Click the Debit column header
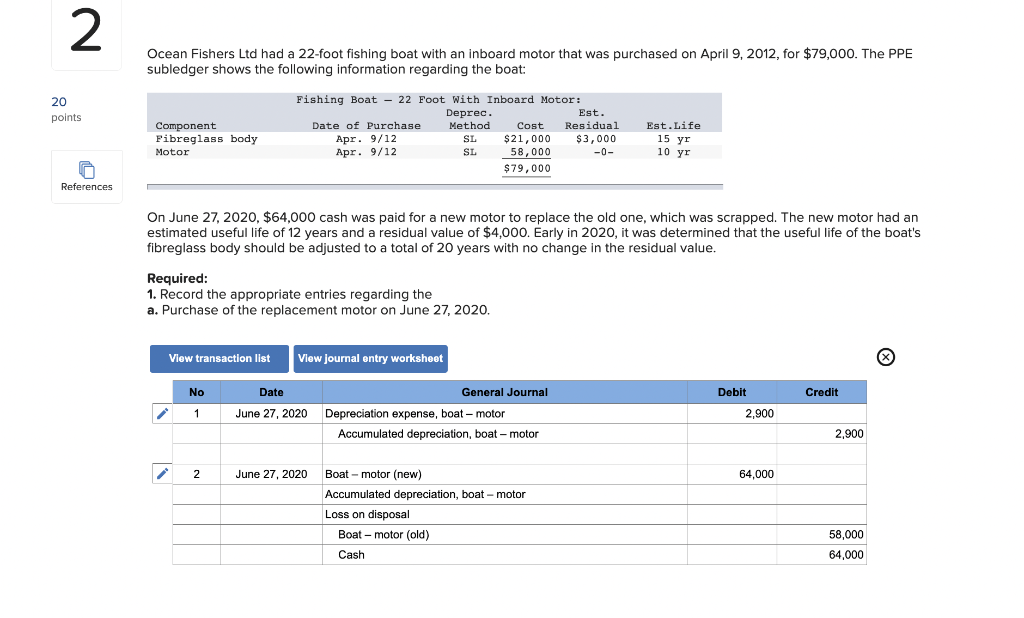1024x618 pixels. tap(731, 391)
